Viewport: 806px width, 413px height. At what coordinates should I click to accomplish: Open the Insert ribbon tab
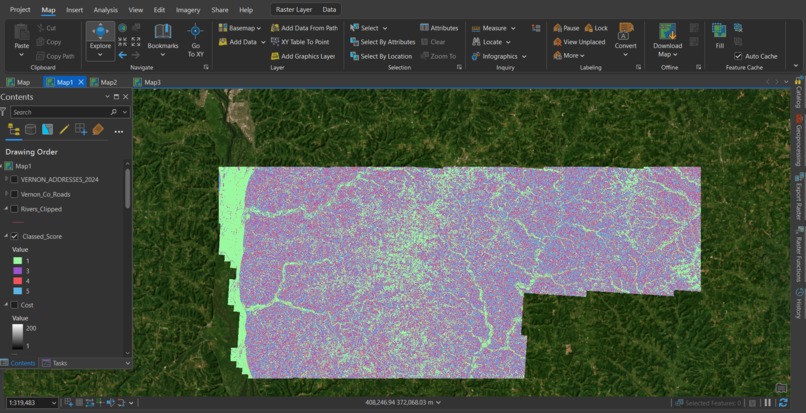[x=74, y=10]
